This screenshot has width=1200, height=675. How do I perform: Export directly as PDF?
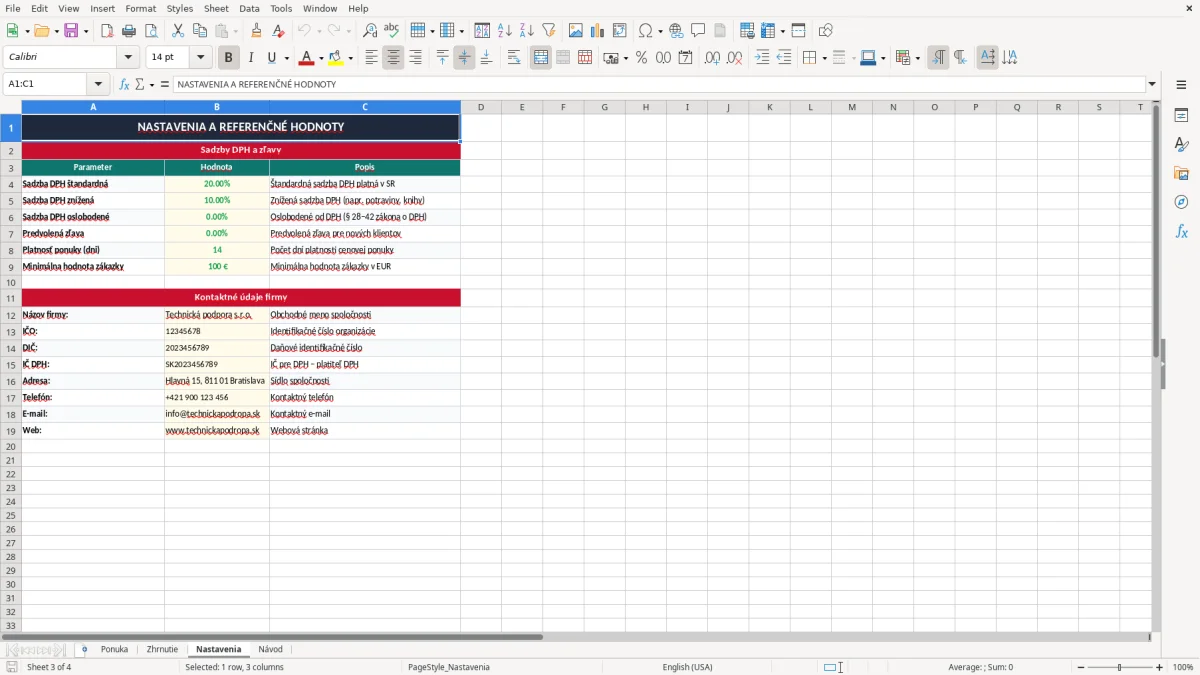pyautogui.click(x=107, y=31)
